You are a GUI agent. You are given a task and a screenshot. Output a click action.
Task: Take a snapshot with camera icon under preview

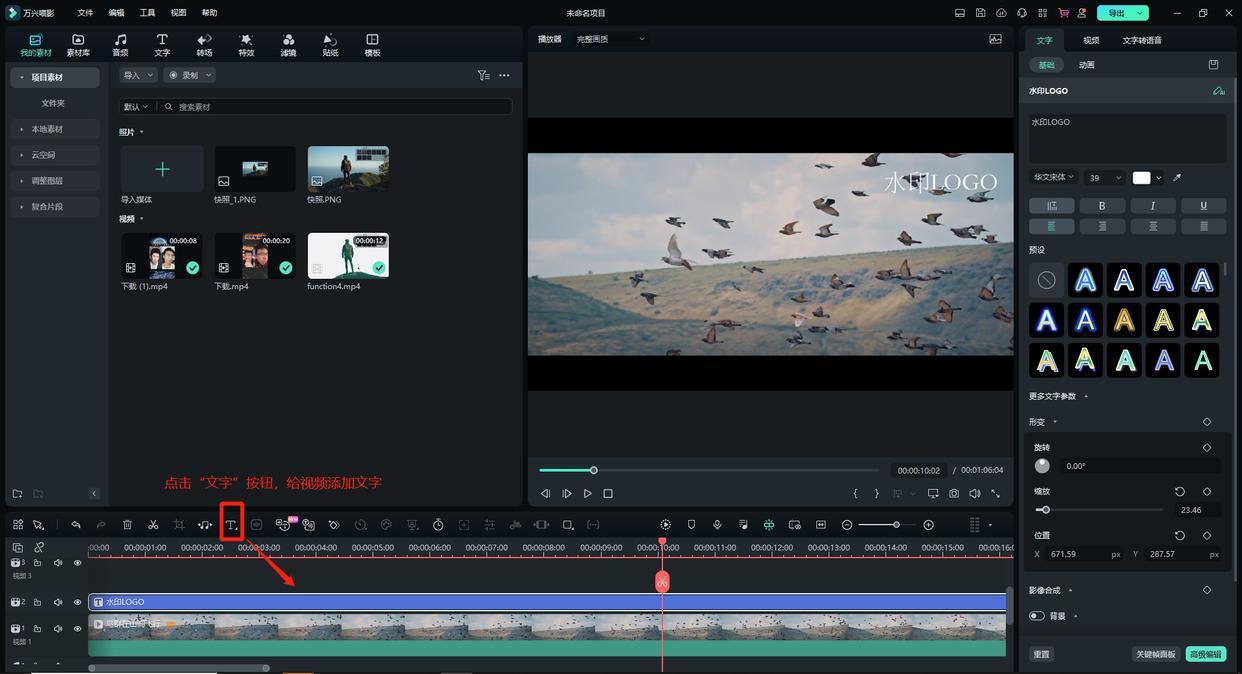(954, 493)
